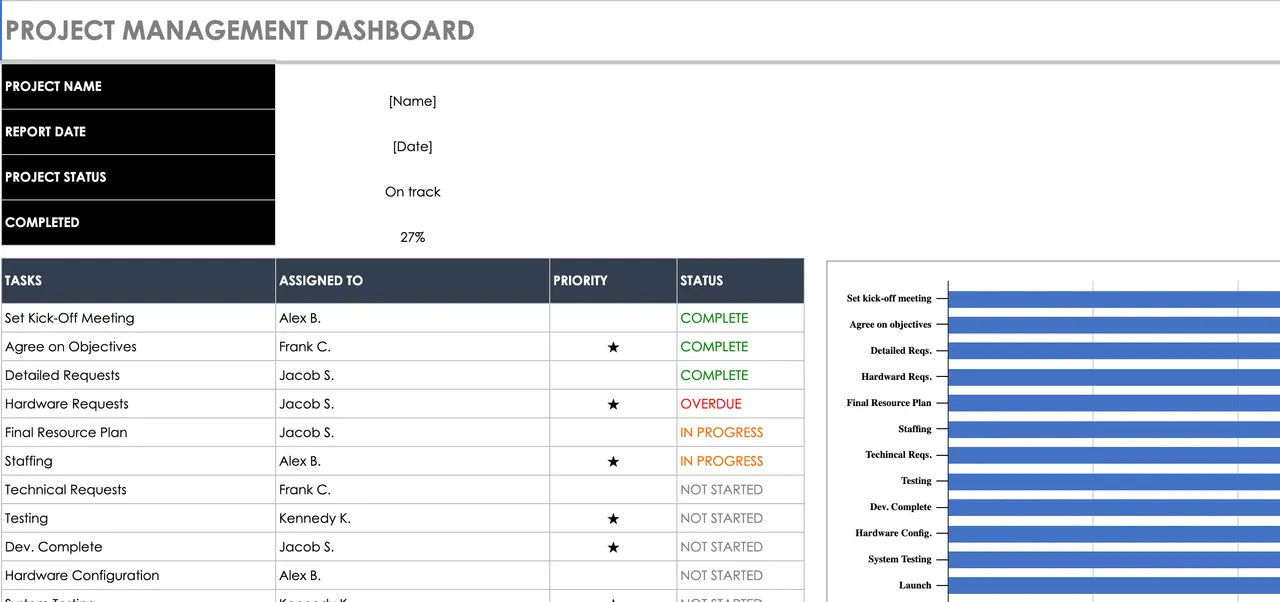Select NOT STARTED status for Technical Requests
Image resolution: width=1280 pixels, height=602 pixels.
click(x=740, y=490)
